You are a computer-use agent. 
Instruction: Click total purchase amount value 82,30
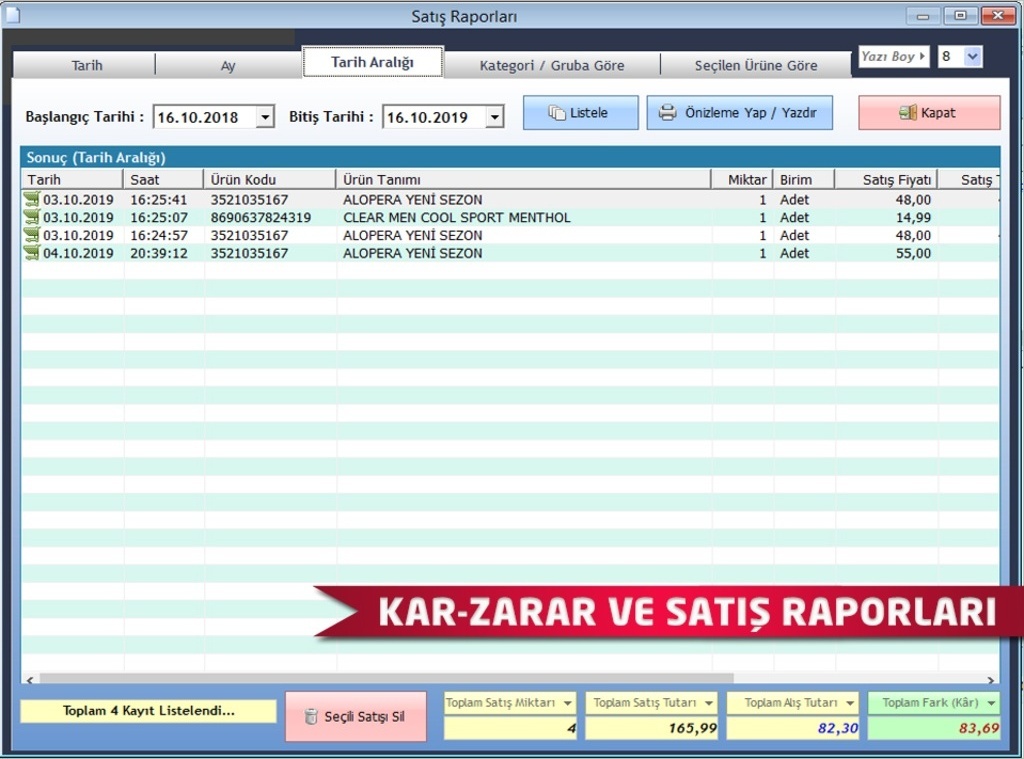pos(793,728)
